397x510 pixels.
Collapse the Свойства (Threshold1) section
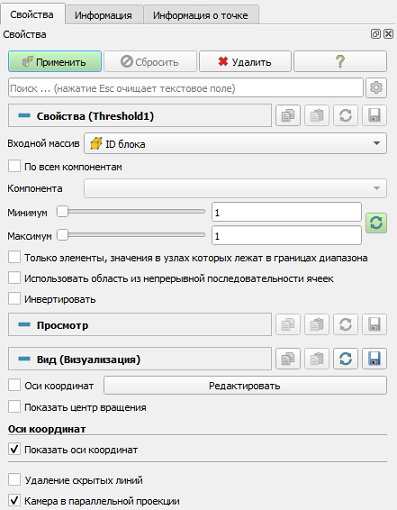24,116
